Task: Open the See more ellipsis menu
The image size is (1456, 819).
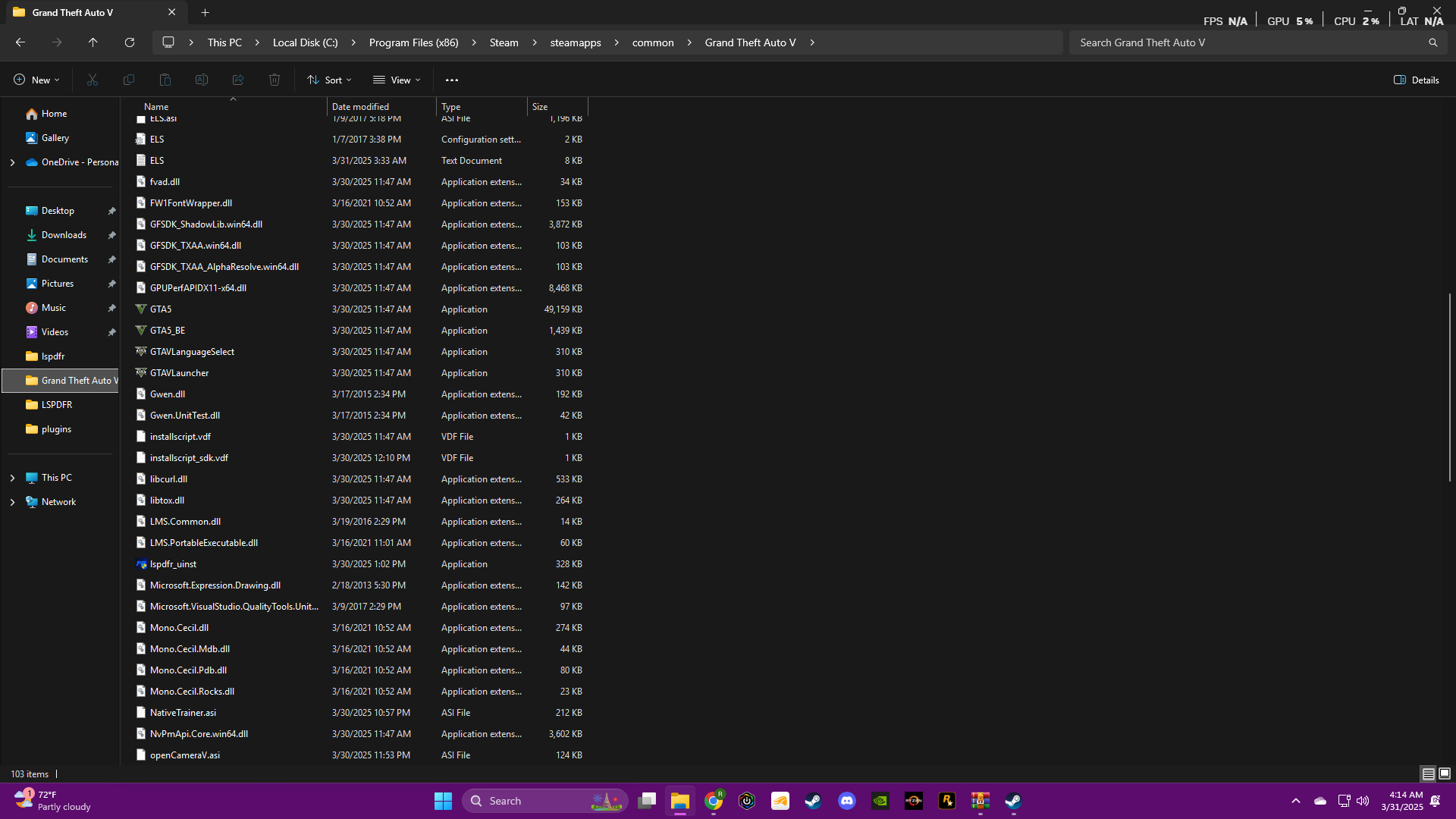Action: (452, 80)
